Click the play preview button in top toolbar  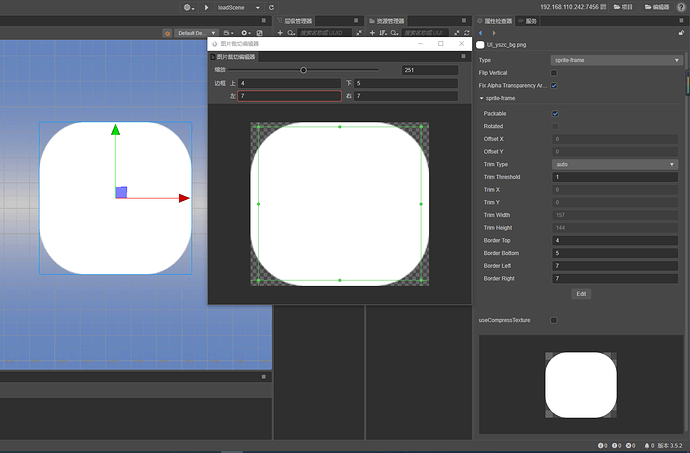click(x=206, y=7)
